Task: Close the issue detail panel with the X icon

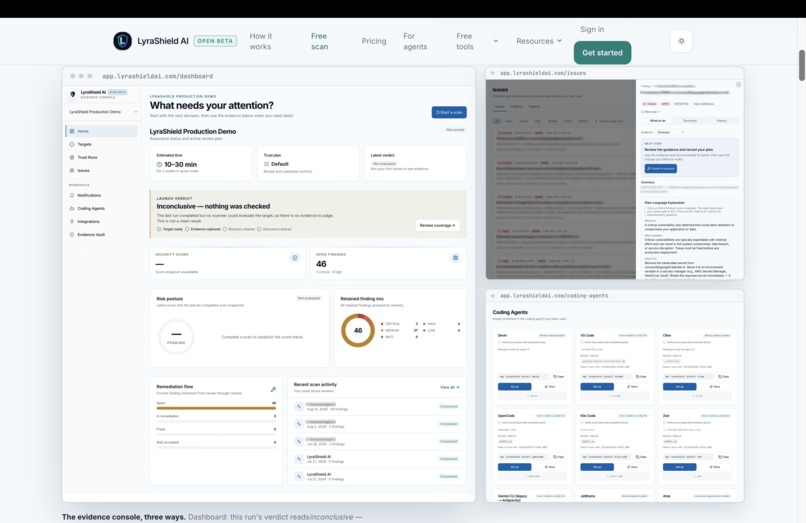Action: [738, 85]
